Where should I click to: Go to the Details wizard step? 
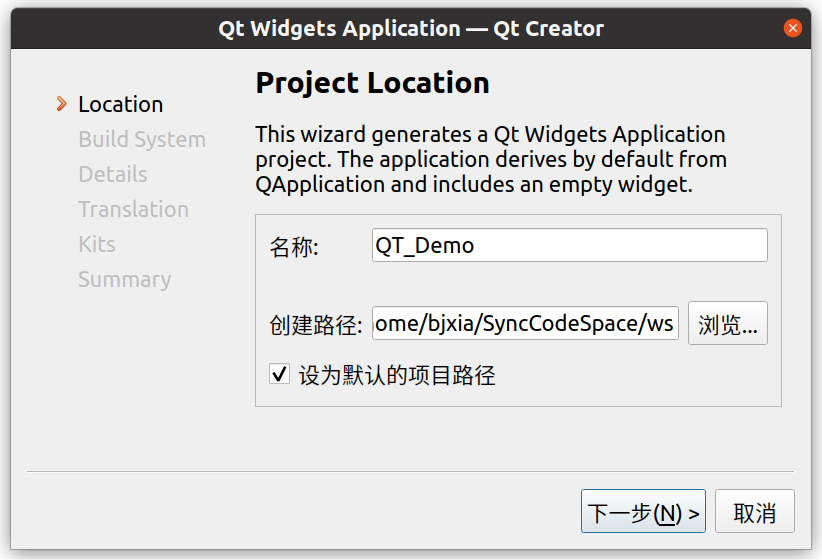[x=113, y=174]
